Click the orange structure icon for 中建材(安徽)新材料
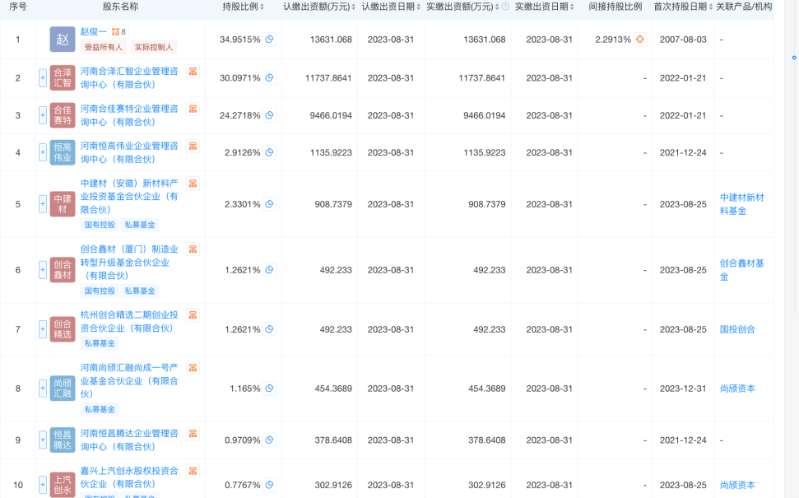799x498 pixels. pyautogui.click(x=193, y=182)
